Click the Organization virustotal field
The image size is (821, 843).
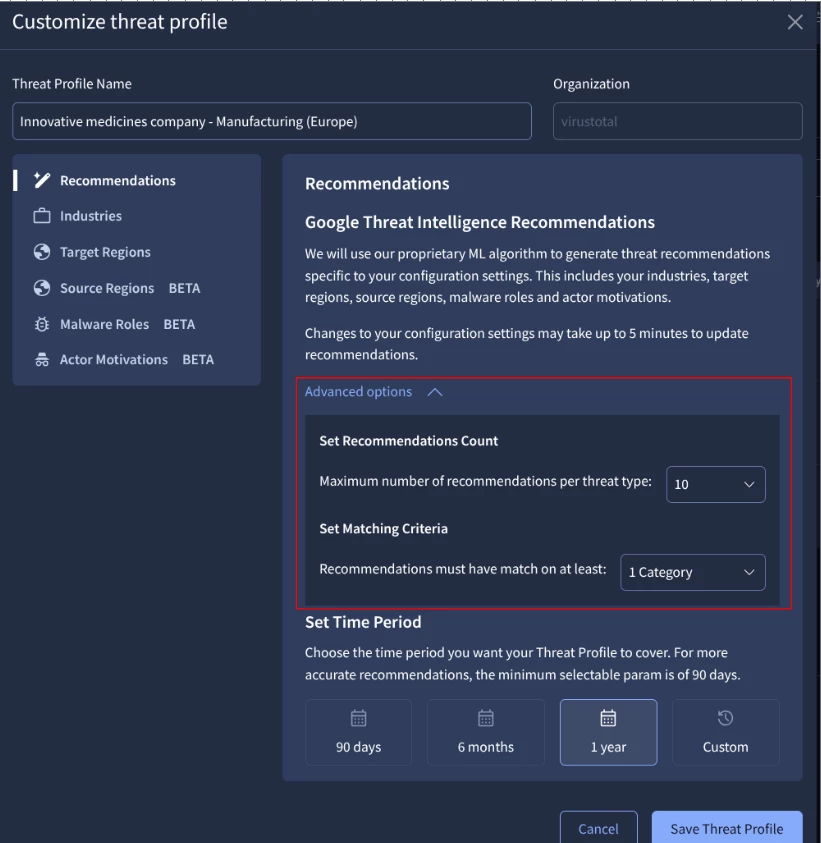pos(677,122)
